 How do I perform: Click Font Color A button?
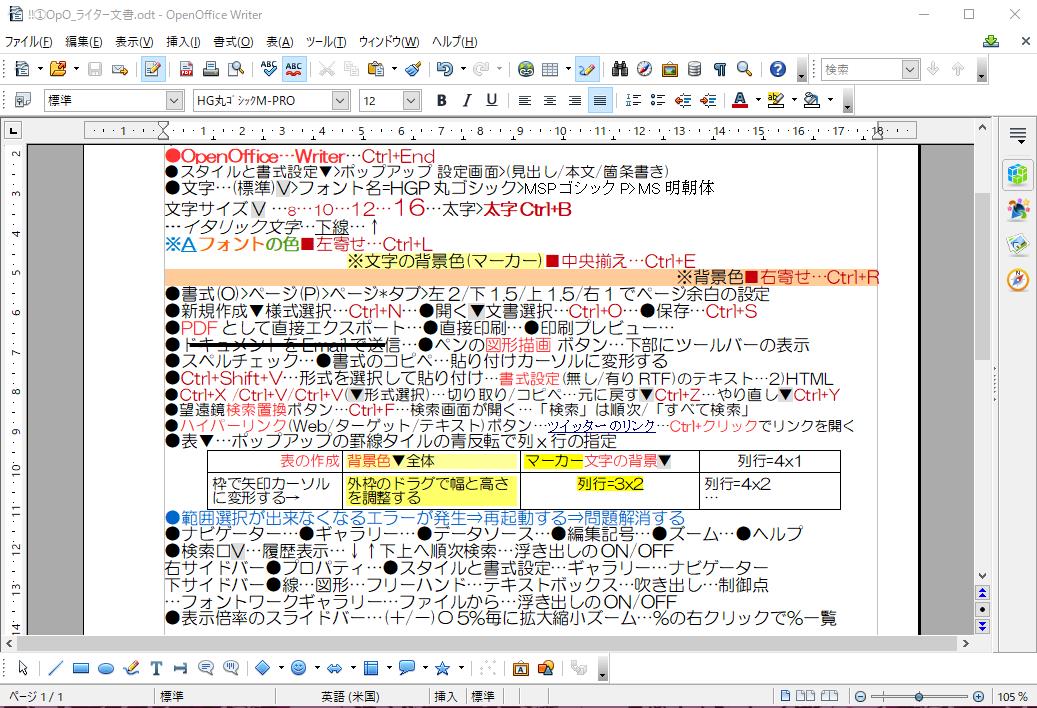[741, 100]
